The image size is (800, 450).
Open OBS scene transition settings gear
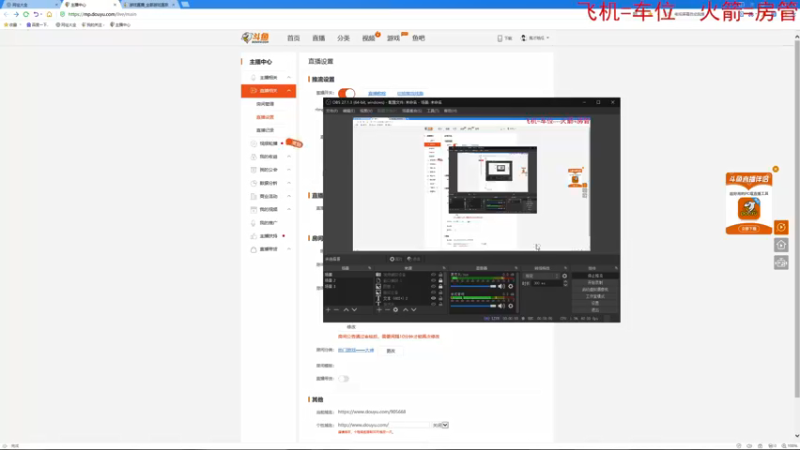[x=564, y=276]
